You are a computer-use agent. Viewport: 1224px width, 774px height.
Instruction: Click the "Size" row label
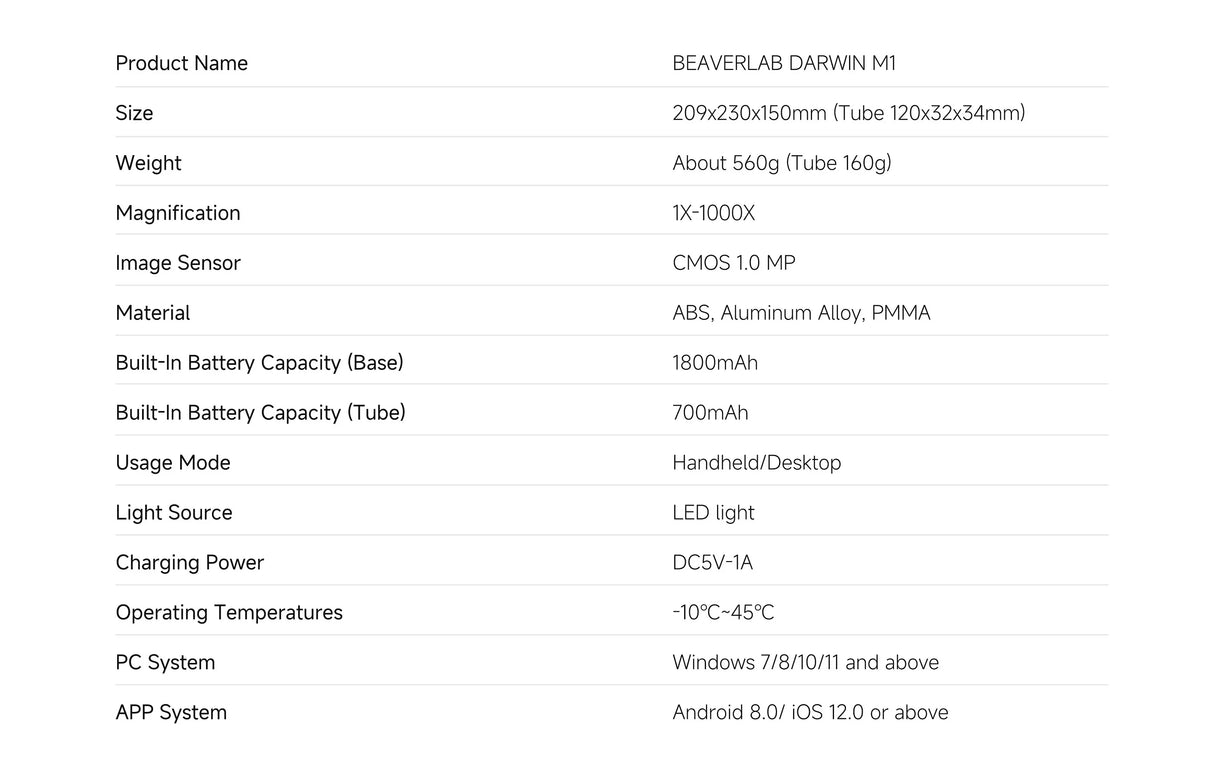(x=134, y=113)
